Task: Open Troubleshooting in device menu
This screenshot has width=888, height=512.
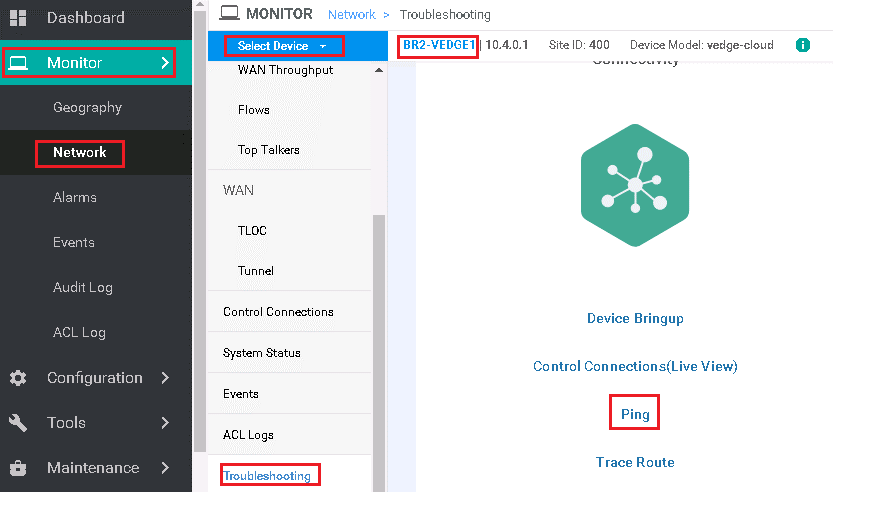Action: (x=267, y=476)
